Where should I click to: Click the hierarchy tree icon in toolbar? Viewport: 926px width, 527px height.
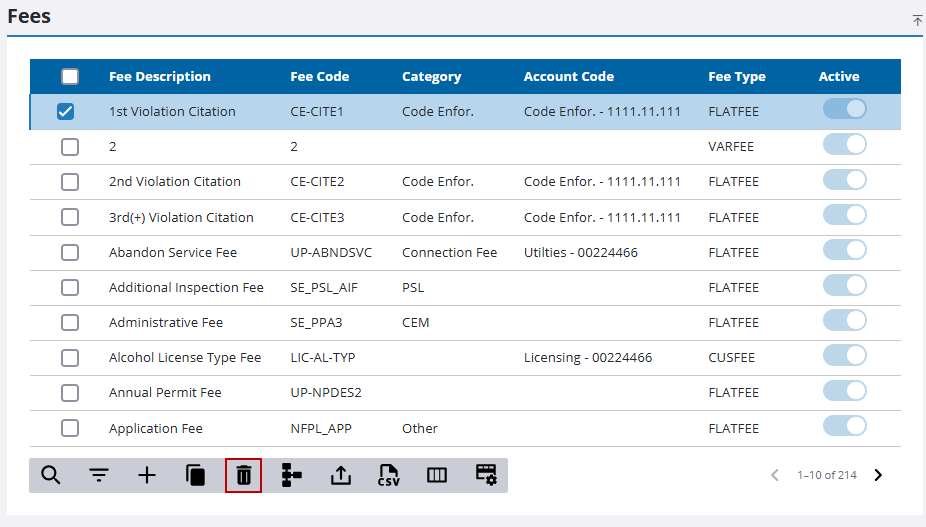292,475
